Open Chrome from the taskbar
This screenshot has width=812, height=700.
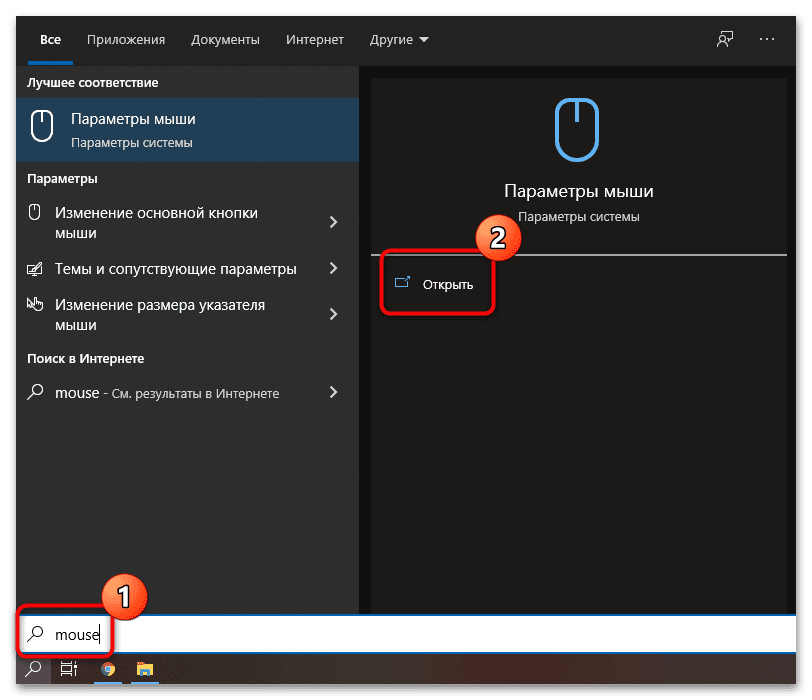click(x=108, y=669)
